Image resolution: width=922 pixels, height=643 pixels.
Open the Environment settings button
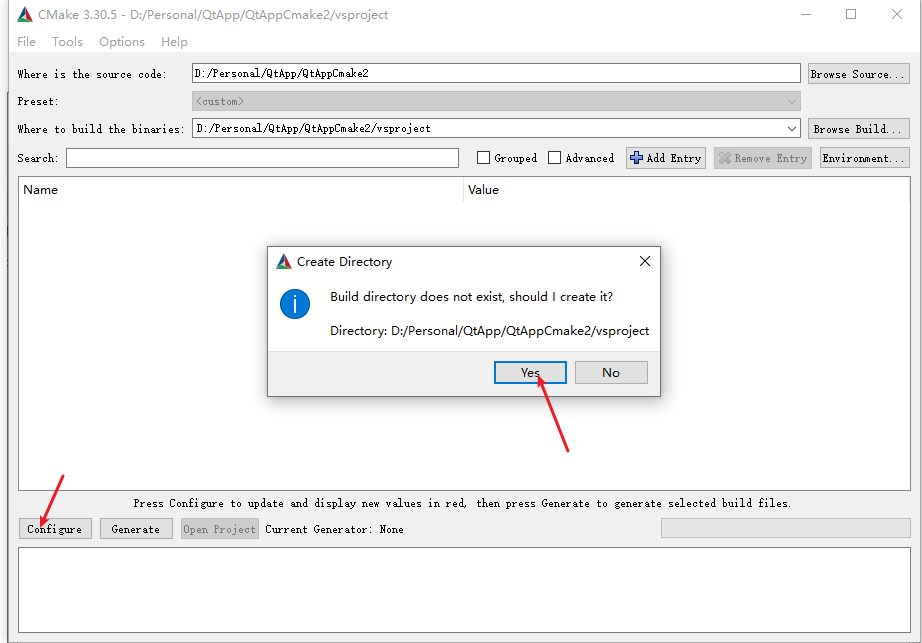coord(864,158)
